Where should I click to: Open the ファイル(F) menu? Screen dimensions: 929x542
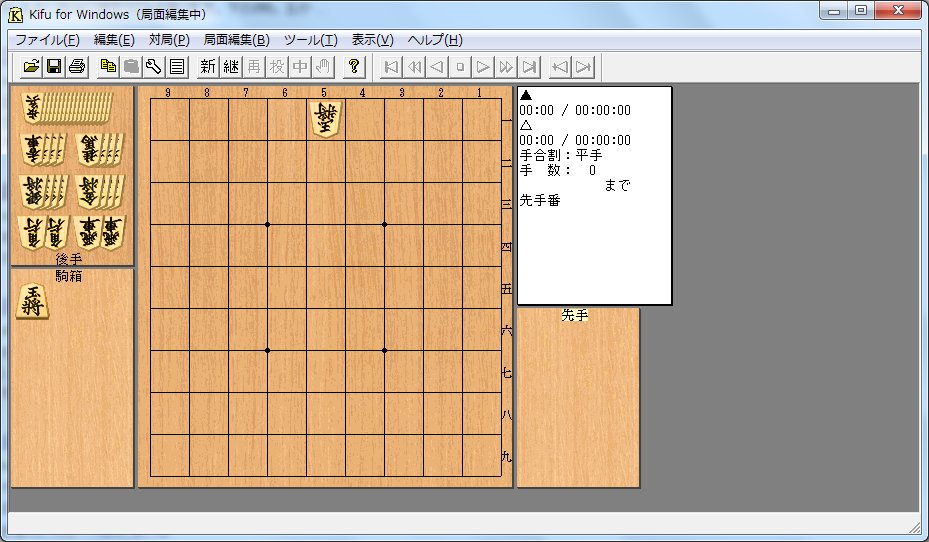(47, 40)
